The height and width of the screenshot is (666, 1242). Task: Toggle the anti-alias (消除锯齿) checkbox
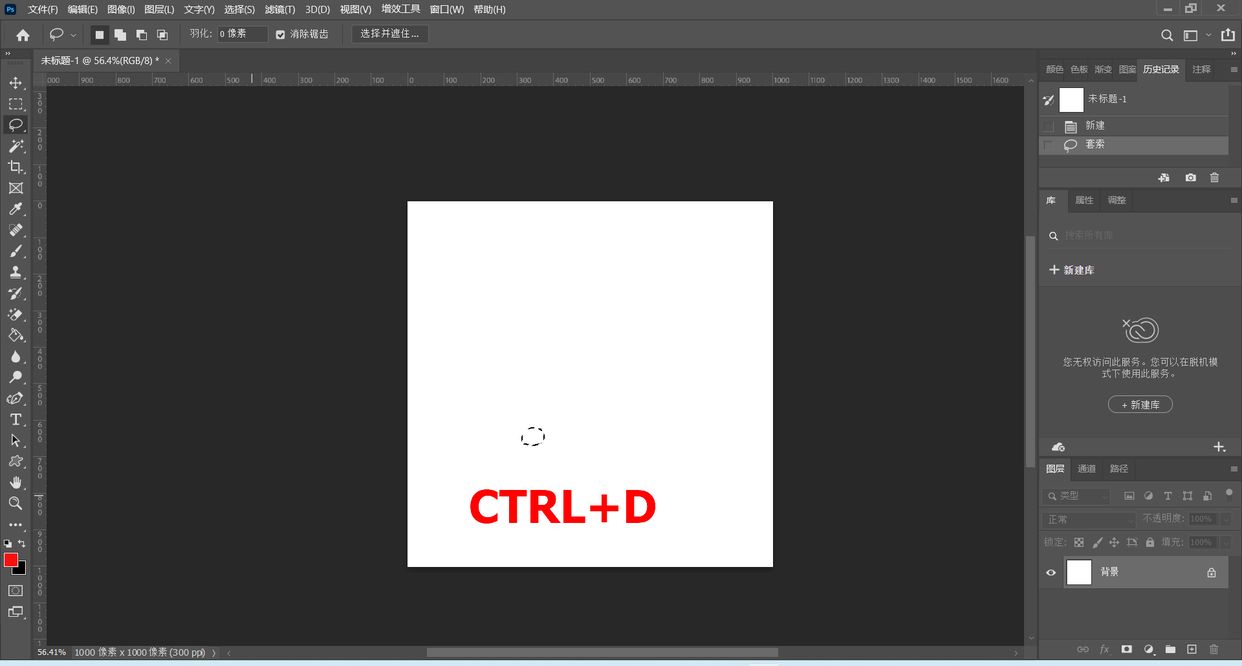coord(280,34)
